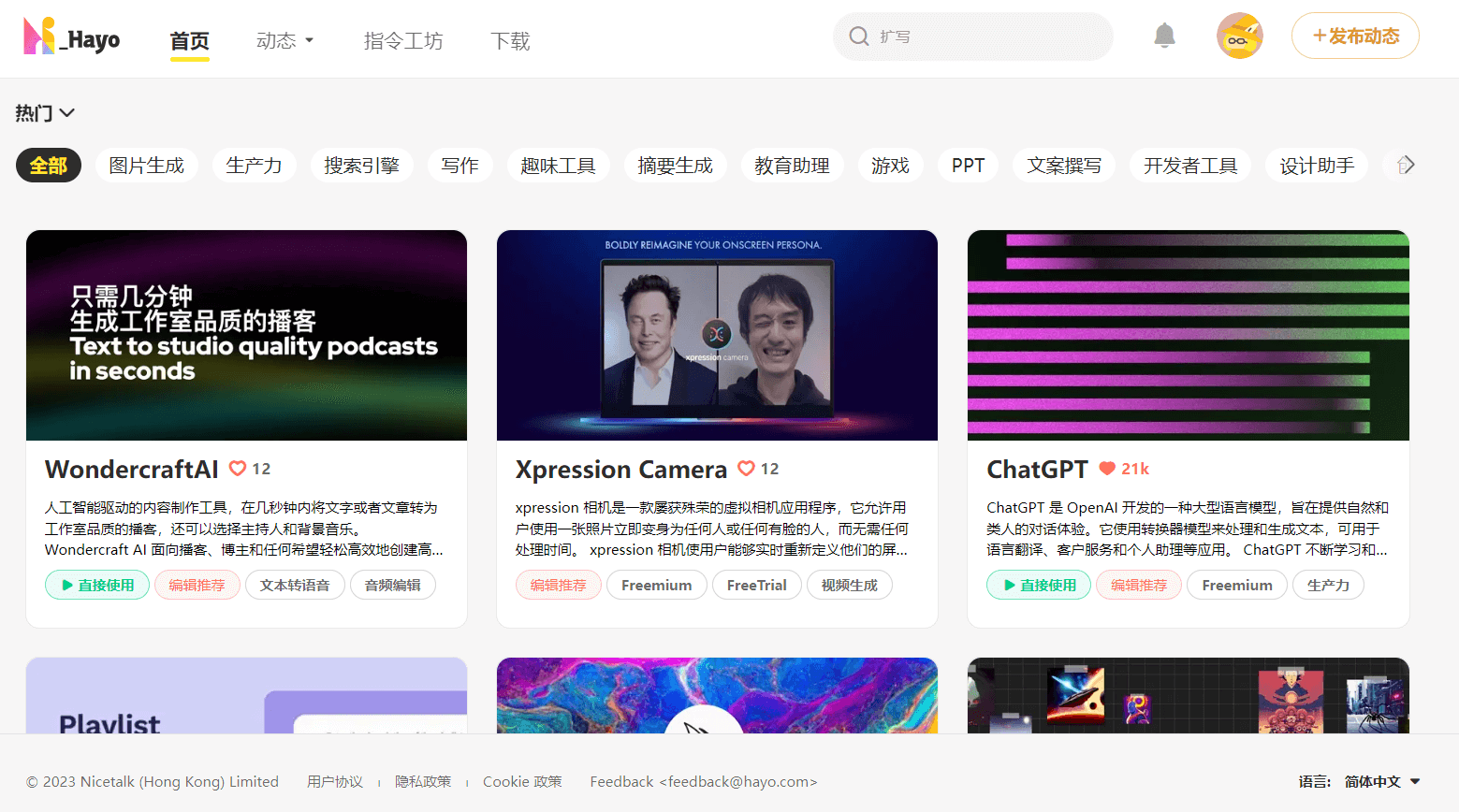This screenshot has width=1459, height=812.
Task: Click 2023 Nicetalk copyright text
Action: point(153,781)
